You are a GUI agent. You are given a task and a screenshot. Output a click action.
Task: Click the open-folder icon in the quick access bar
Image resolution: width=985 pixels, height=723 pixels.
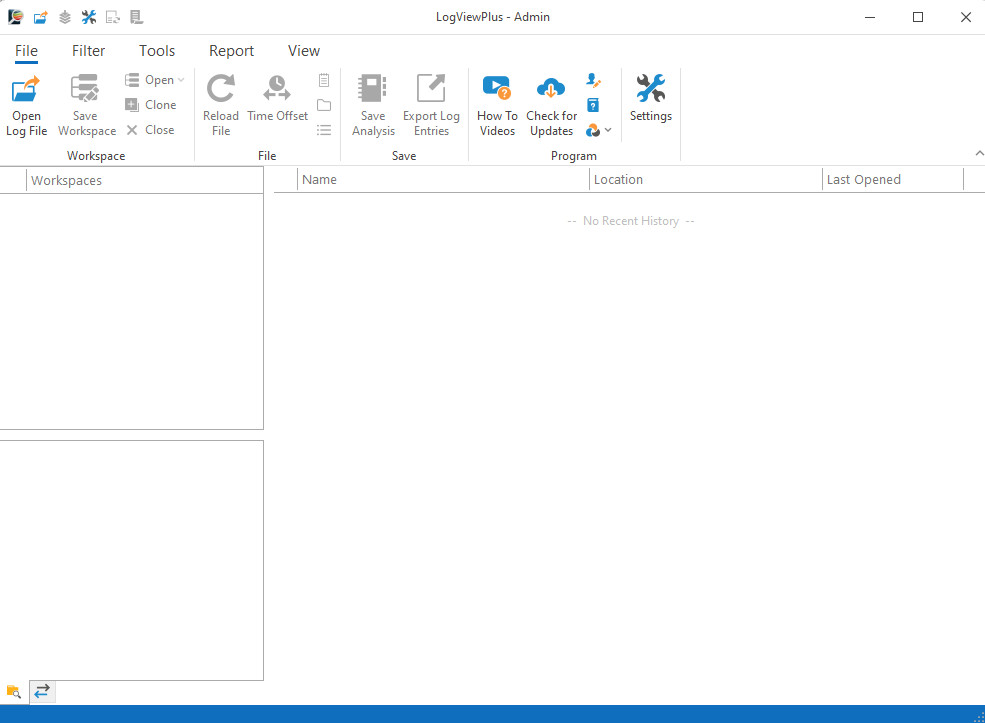(x=41, y=17)
